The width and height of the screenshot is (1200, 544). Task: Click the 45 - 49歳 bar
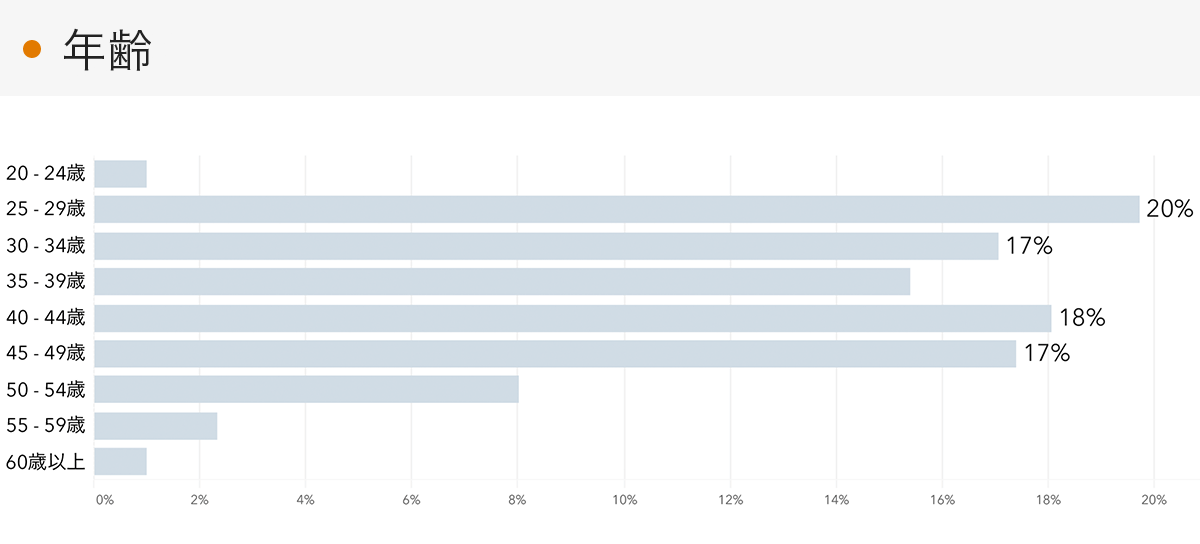pos(555,354)
